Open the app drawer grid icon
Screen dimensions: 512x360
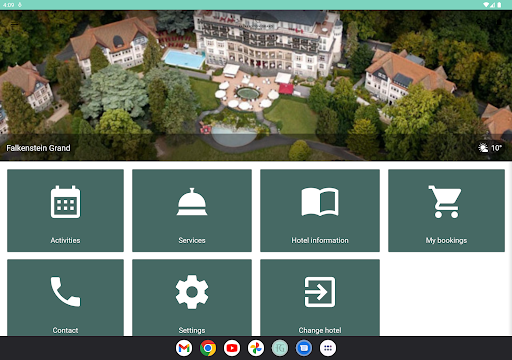pyautogui.click(x=328, y=348)
